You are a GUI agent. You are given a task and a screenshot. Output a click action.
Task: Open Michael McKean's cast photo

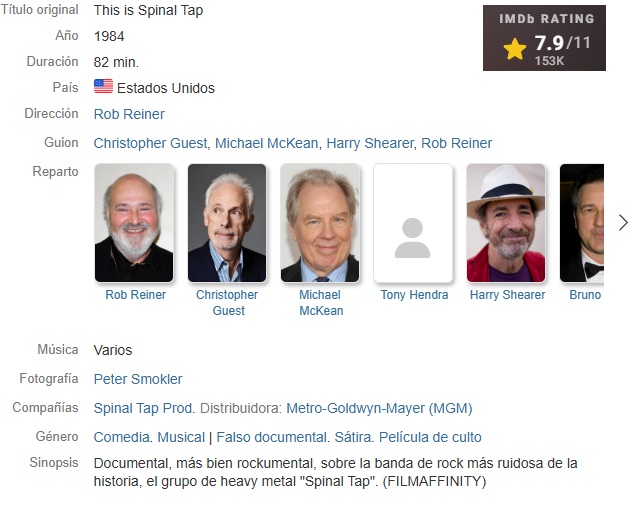320,223
